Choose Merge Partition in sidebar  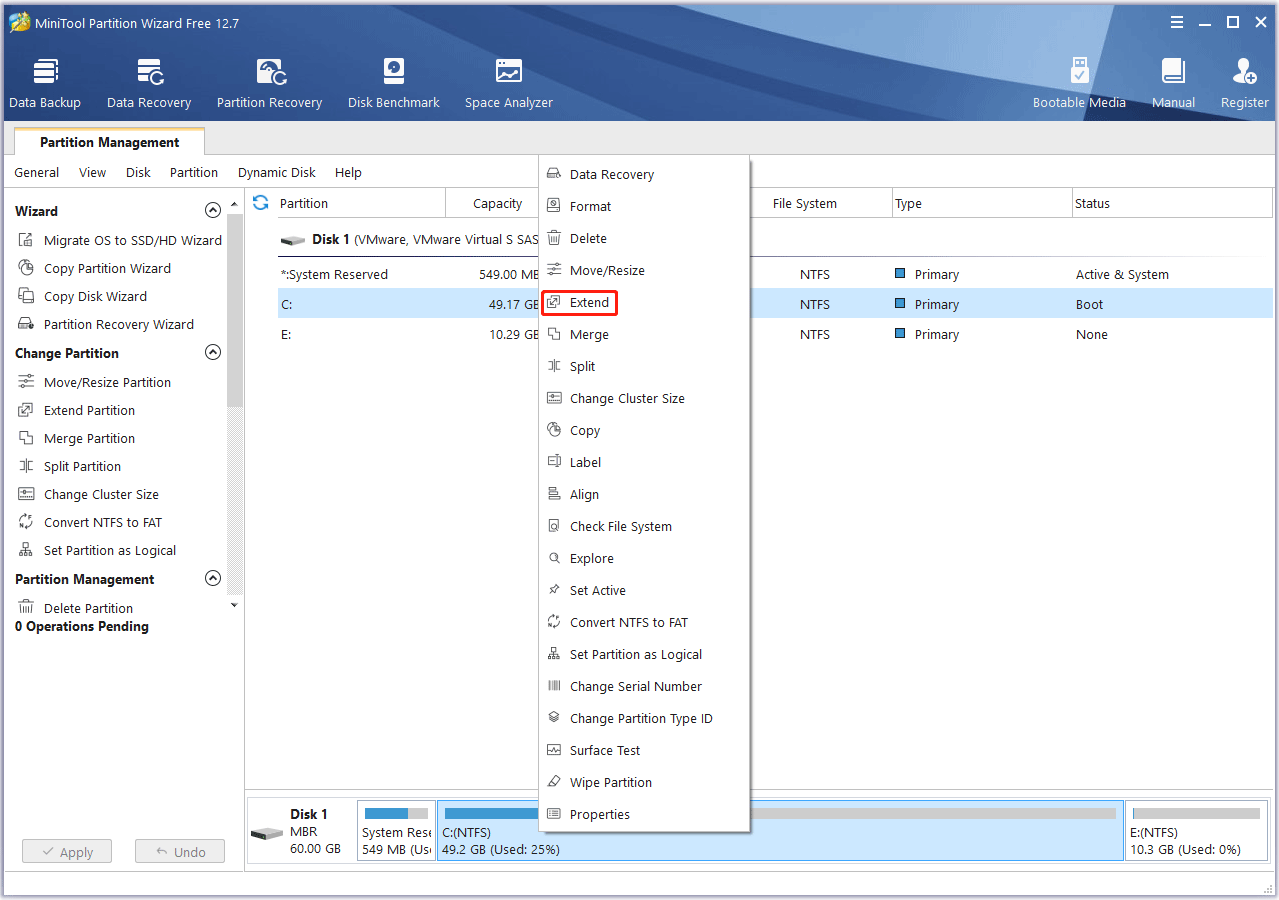(77, 438)
